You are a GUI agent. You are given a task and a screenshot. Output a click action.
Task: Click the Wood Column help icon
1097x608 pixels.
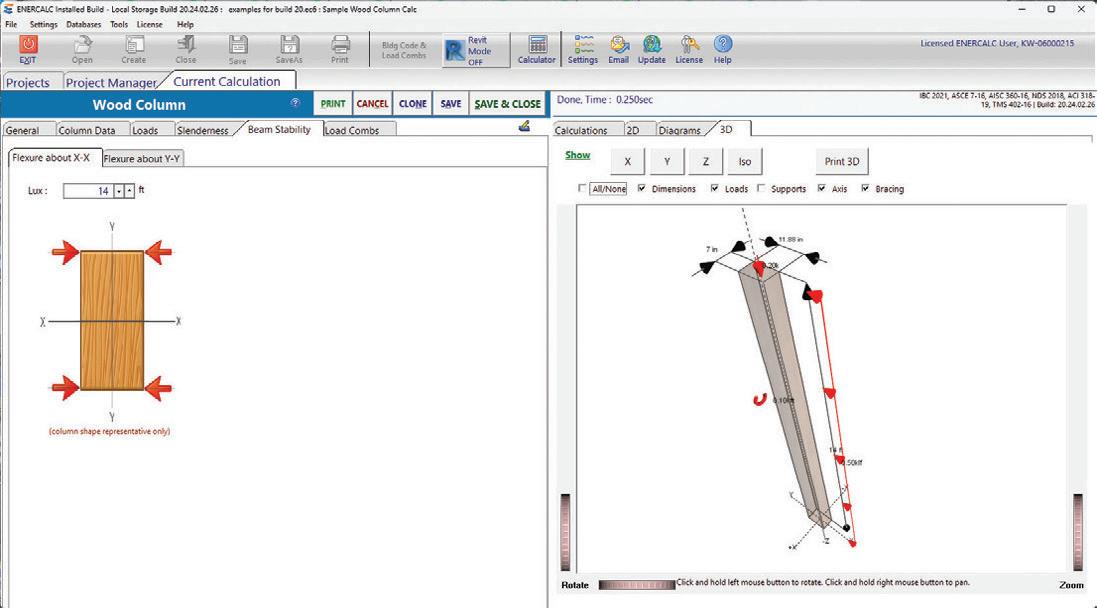pos(295,103)
